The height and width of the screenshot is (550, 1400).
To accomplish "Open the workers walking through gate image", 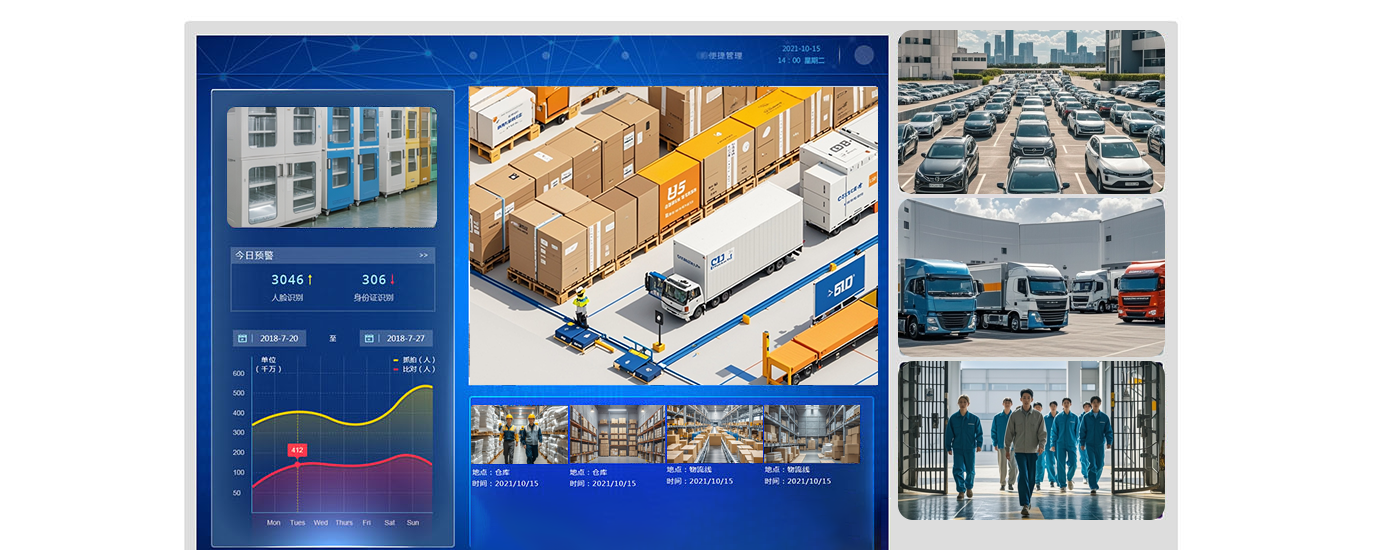I will (1031, 440).
